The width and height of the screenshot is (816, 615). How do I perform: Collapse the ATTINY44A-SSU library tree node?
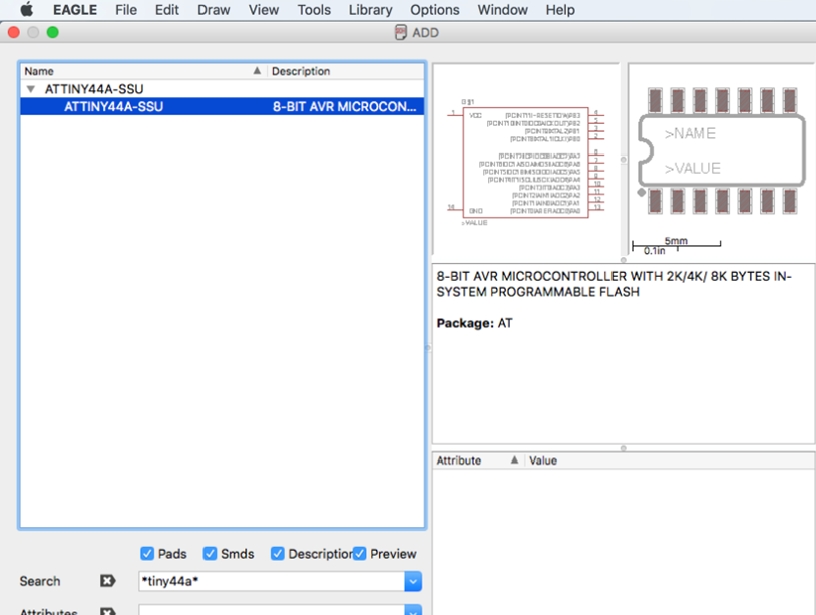tap(31, 89)
